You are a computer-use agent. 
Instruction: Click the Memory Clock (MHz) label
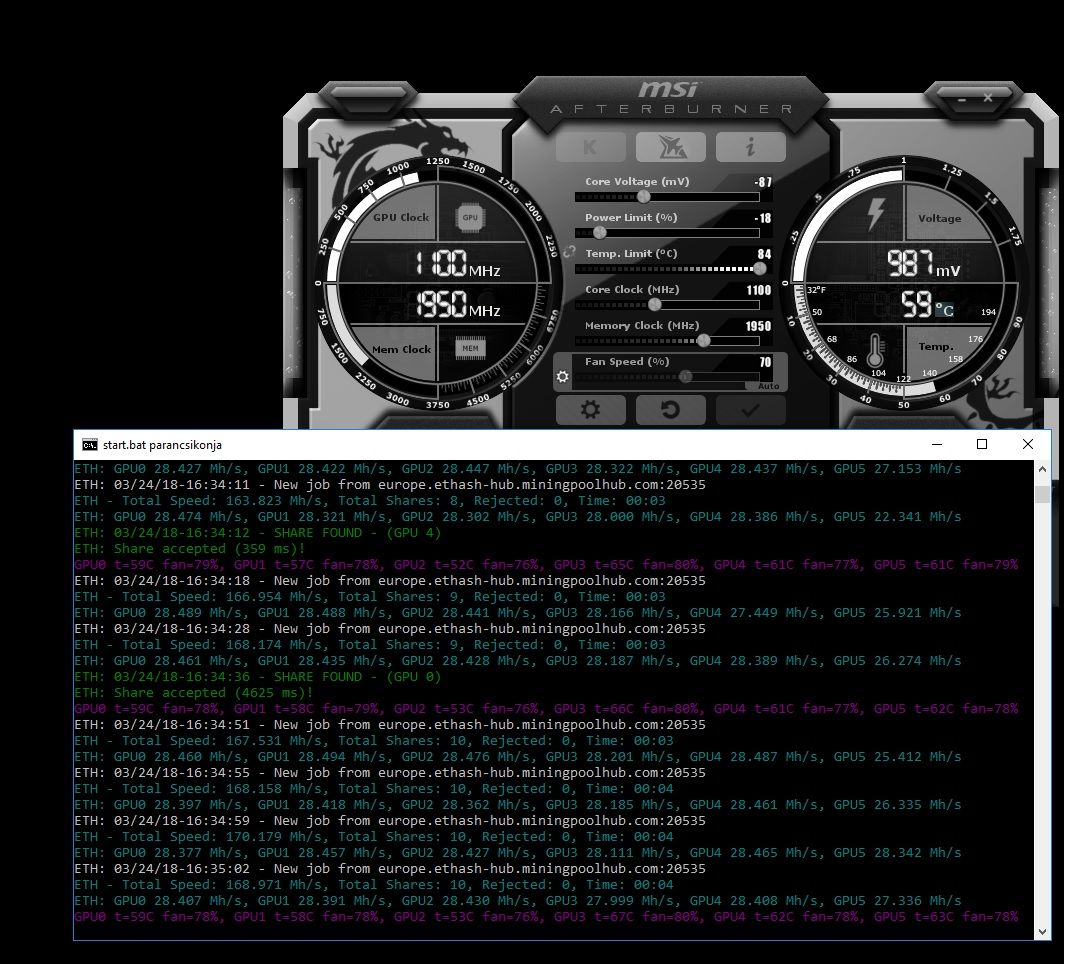tap(642, 326)
